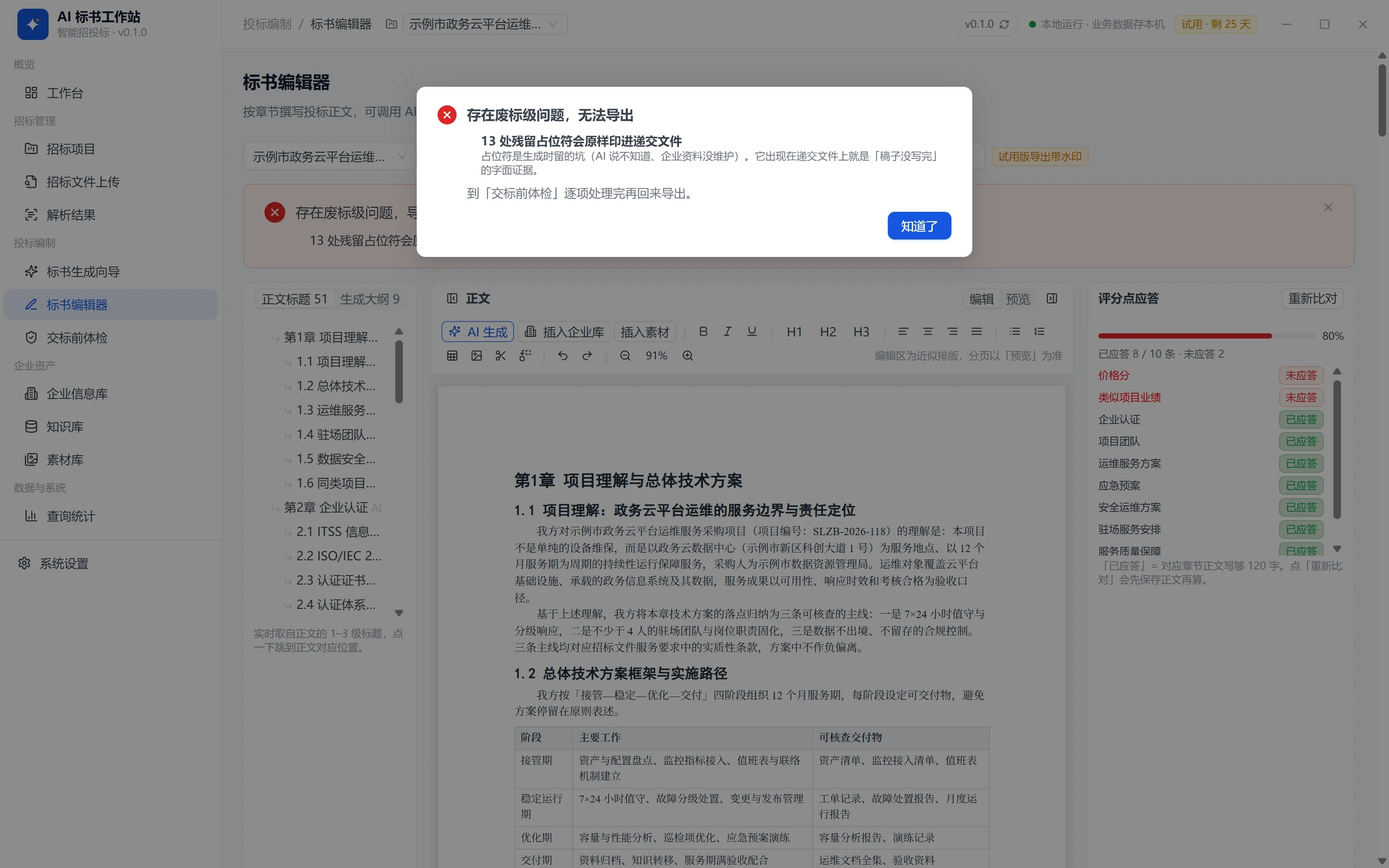Select the 正文标题 51 tab
1389x868 pixels.
pos(294,299)
